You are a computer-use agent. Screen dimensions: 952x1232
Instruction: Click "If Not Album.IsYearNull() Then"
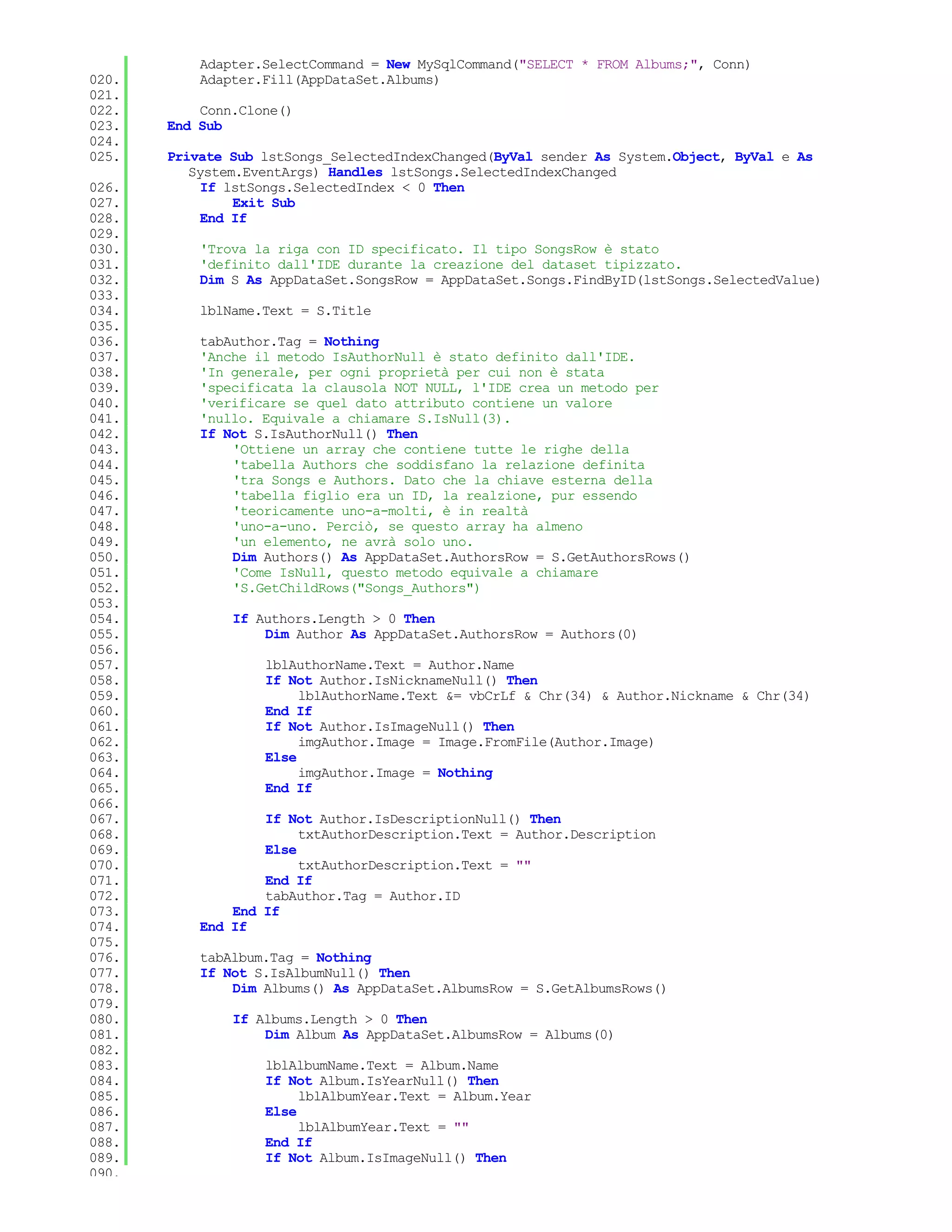(x=382, y=1081)
